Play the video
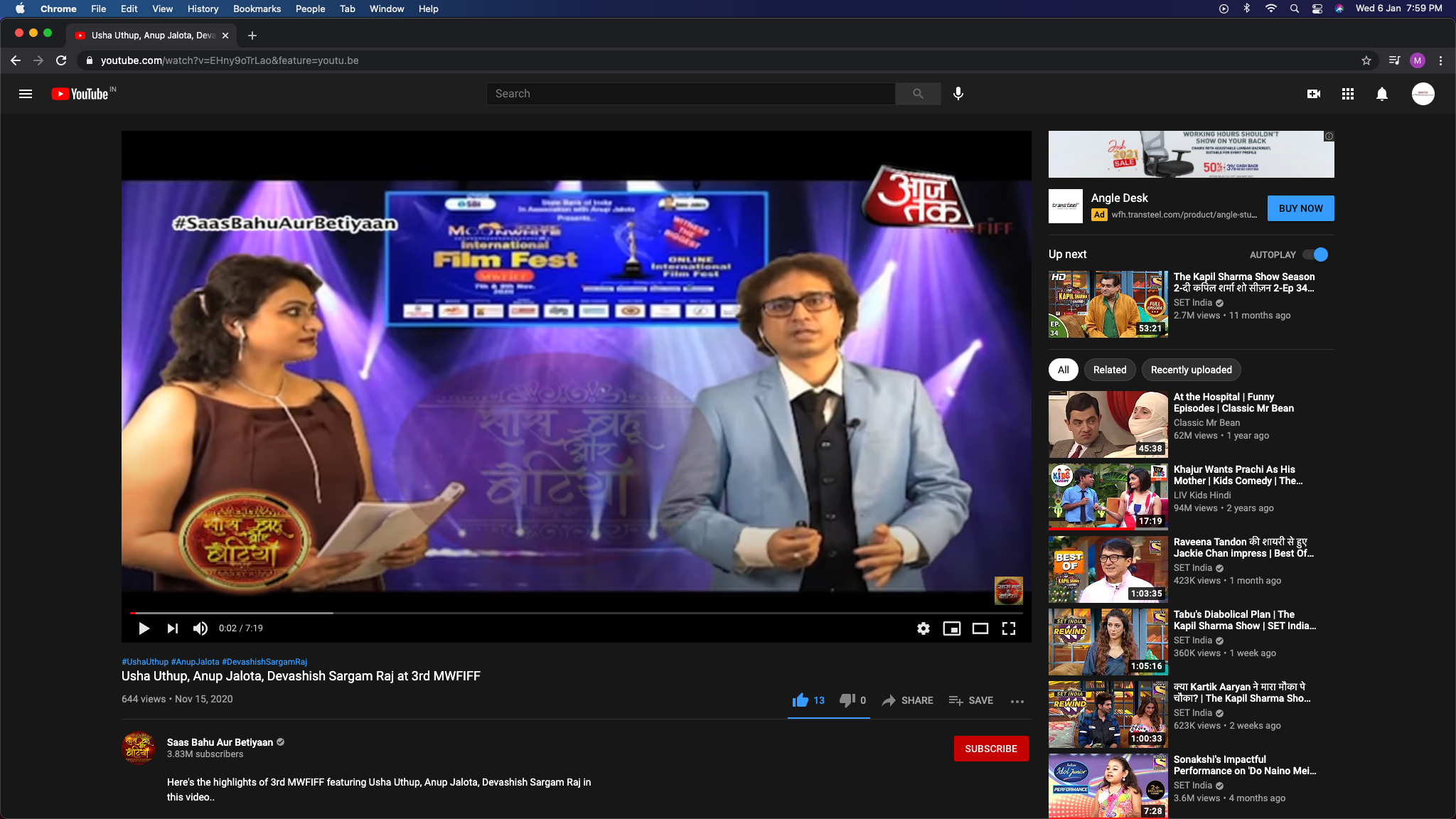1456x819 pixels. [144, 628]
